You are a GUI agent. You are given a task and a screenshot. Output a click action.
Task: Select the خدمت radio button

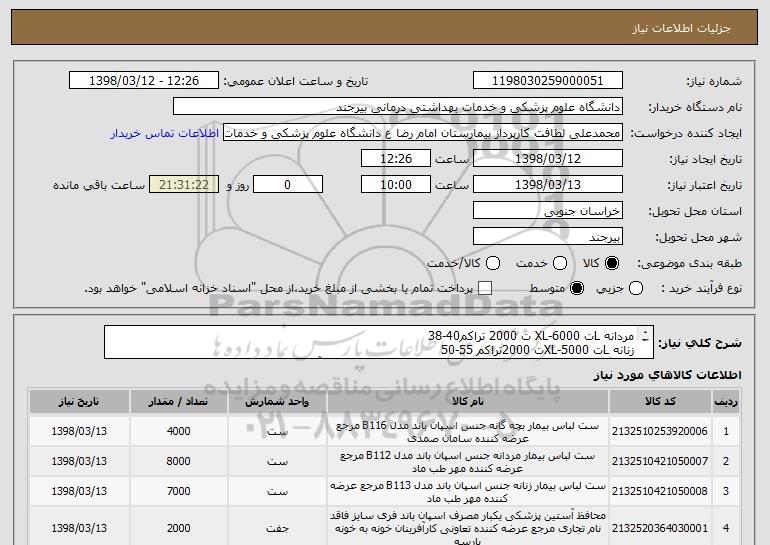tap(560, 264)
